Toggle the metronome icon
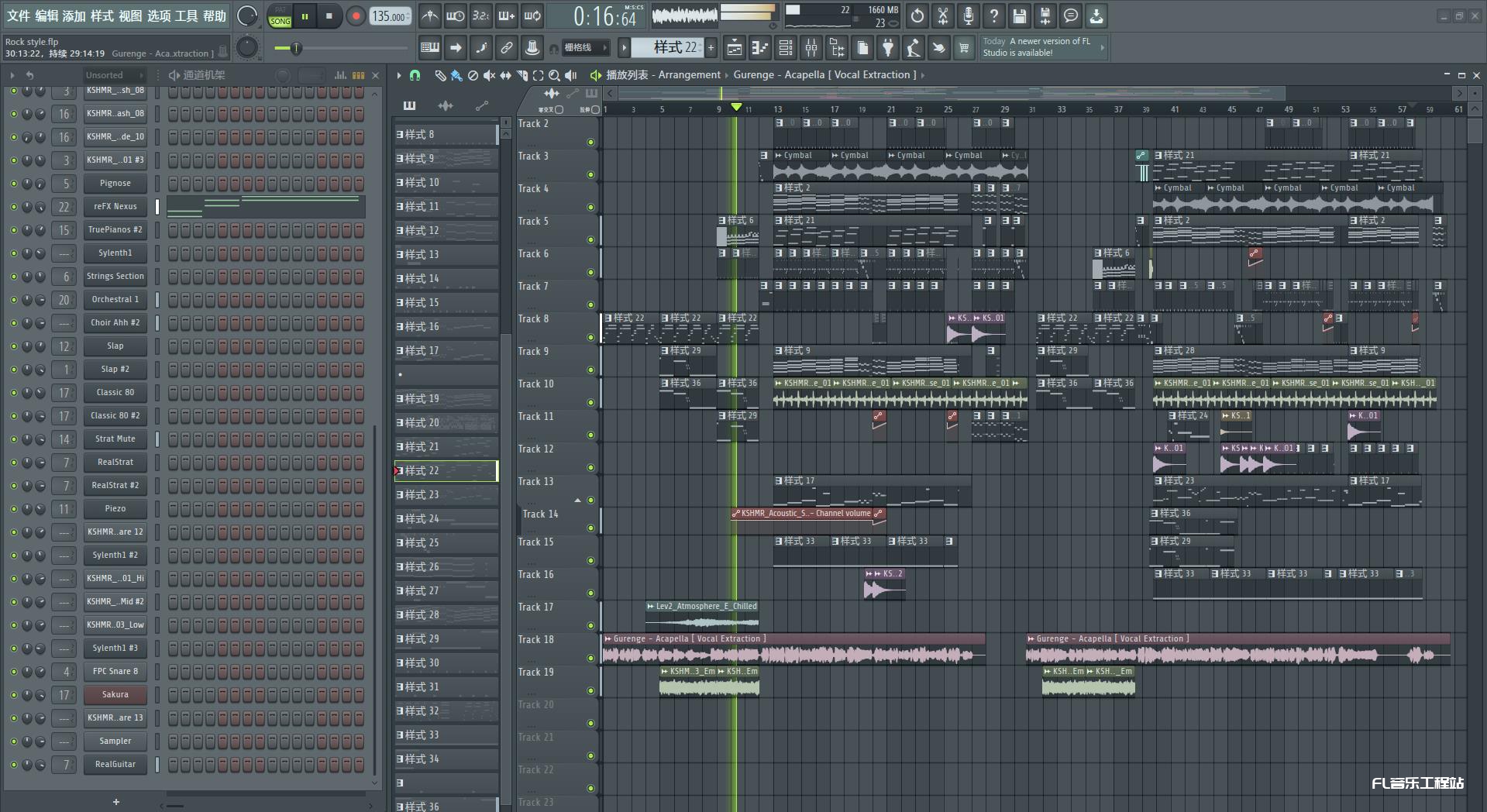Image resolution: width=1487 pixels, height=812 pixels. pos(429,15)
